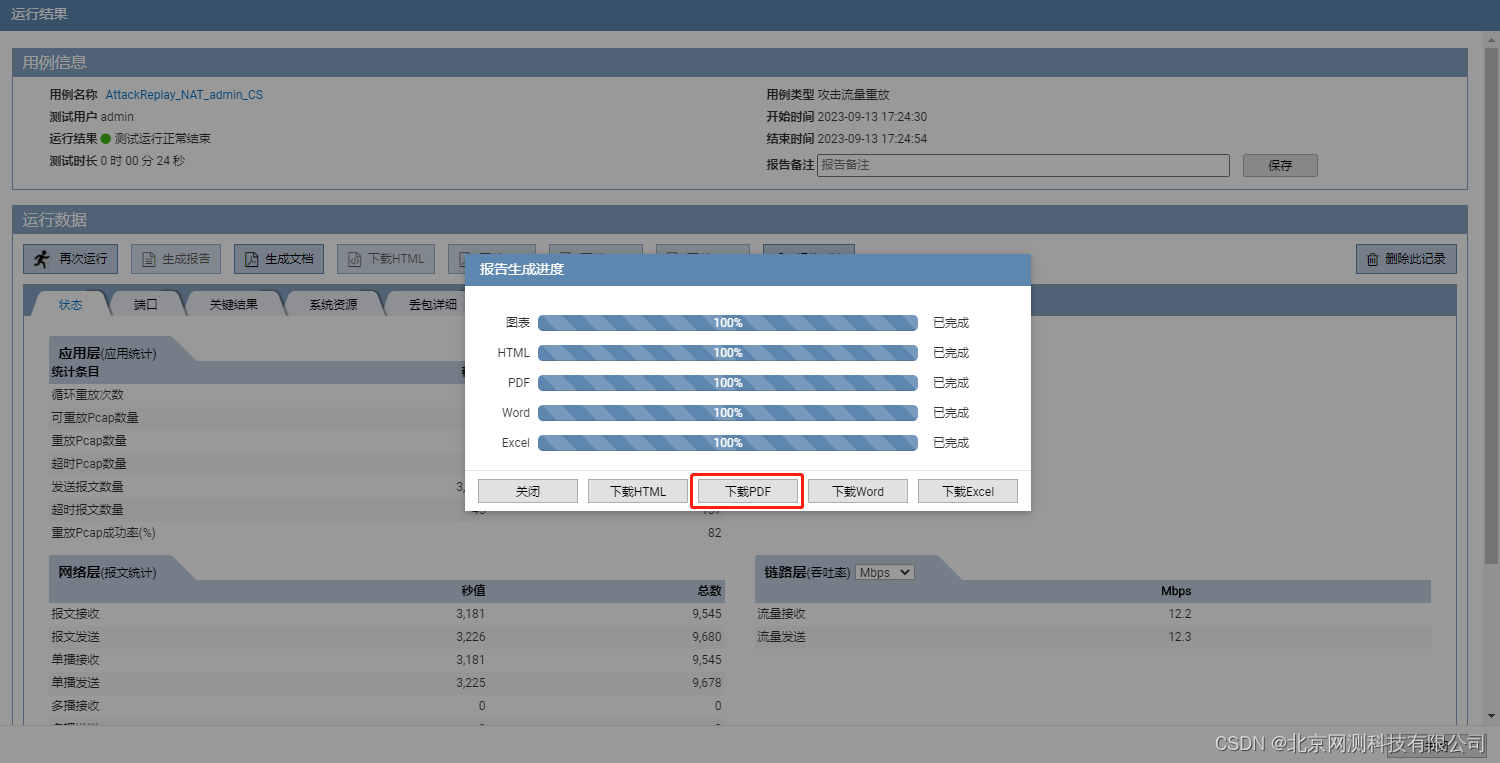The image size is (1500, 763).
Task: Expand the Mbps throughput unit dropdown
Action: tap(885, 572)
